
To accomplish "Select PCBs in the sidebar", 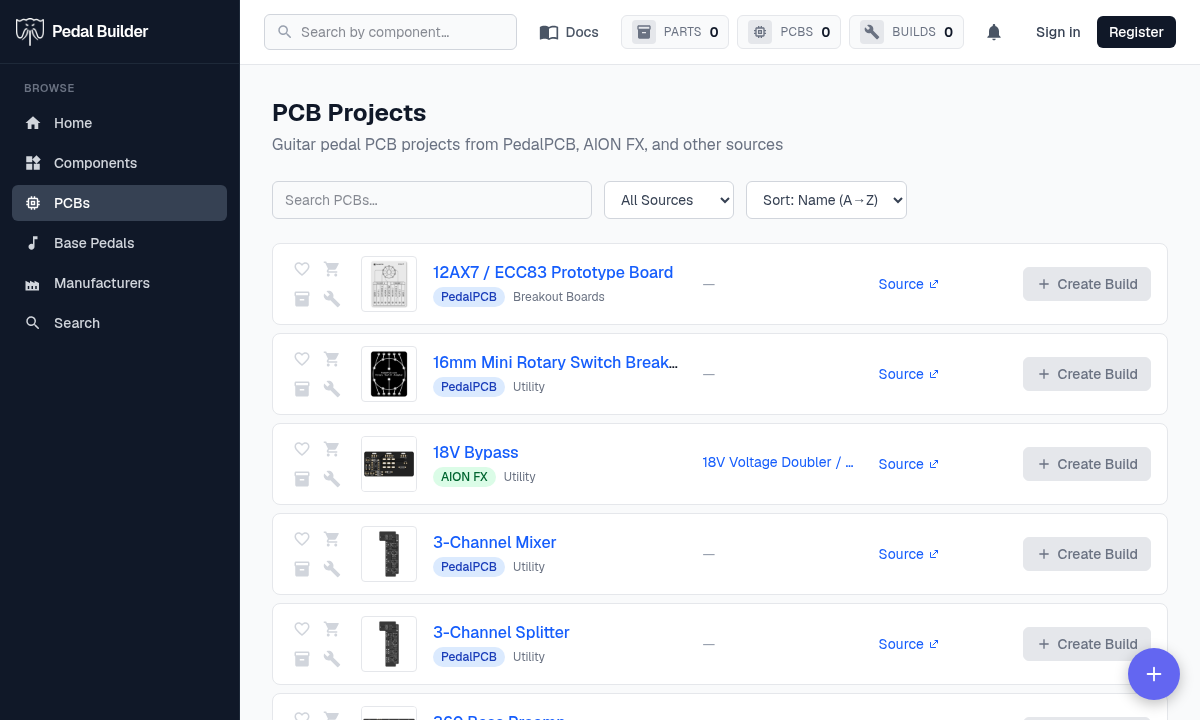I will (119, 203).
